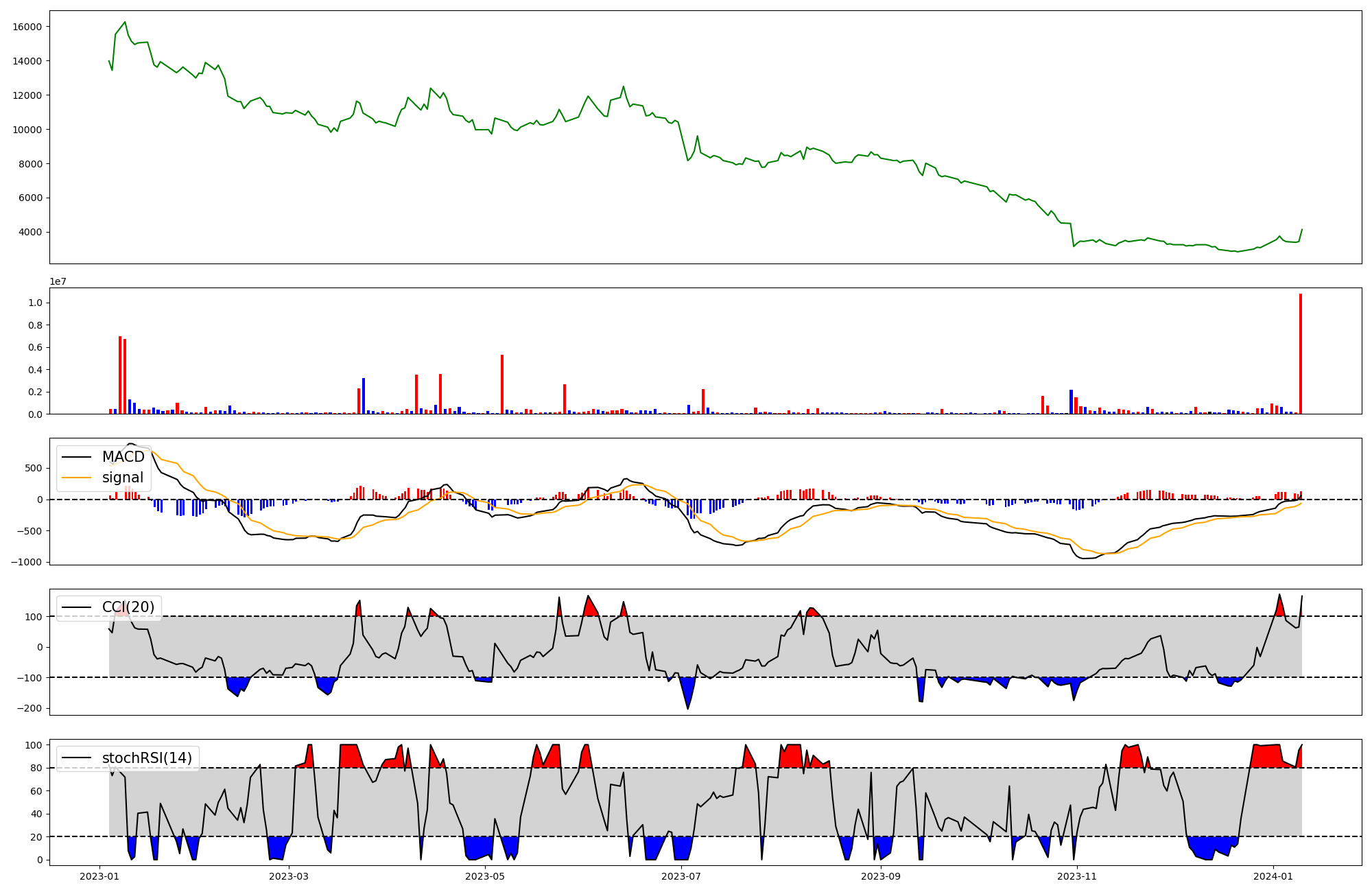Click the 1e7 volume scale multiplier text
The height and width of the screenshot is (892, 1372).
(x=58, y=281)
